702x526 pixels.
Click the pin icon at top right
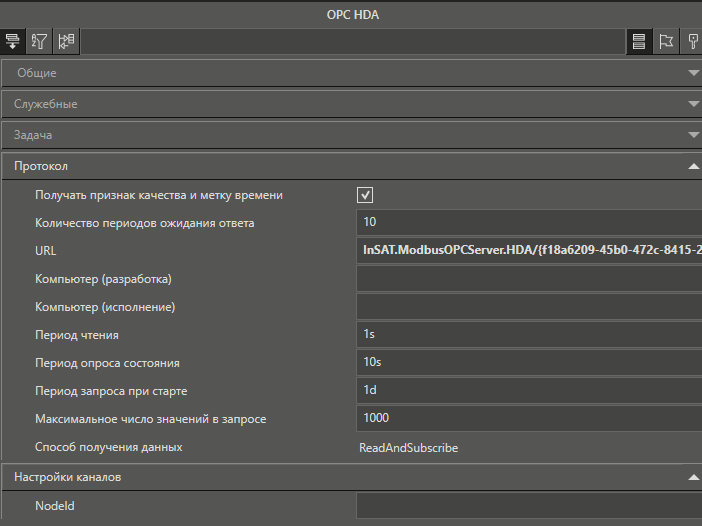pos(692,41)
